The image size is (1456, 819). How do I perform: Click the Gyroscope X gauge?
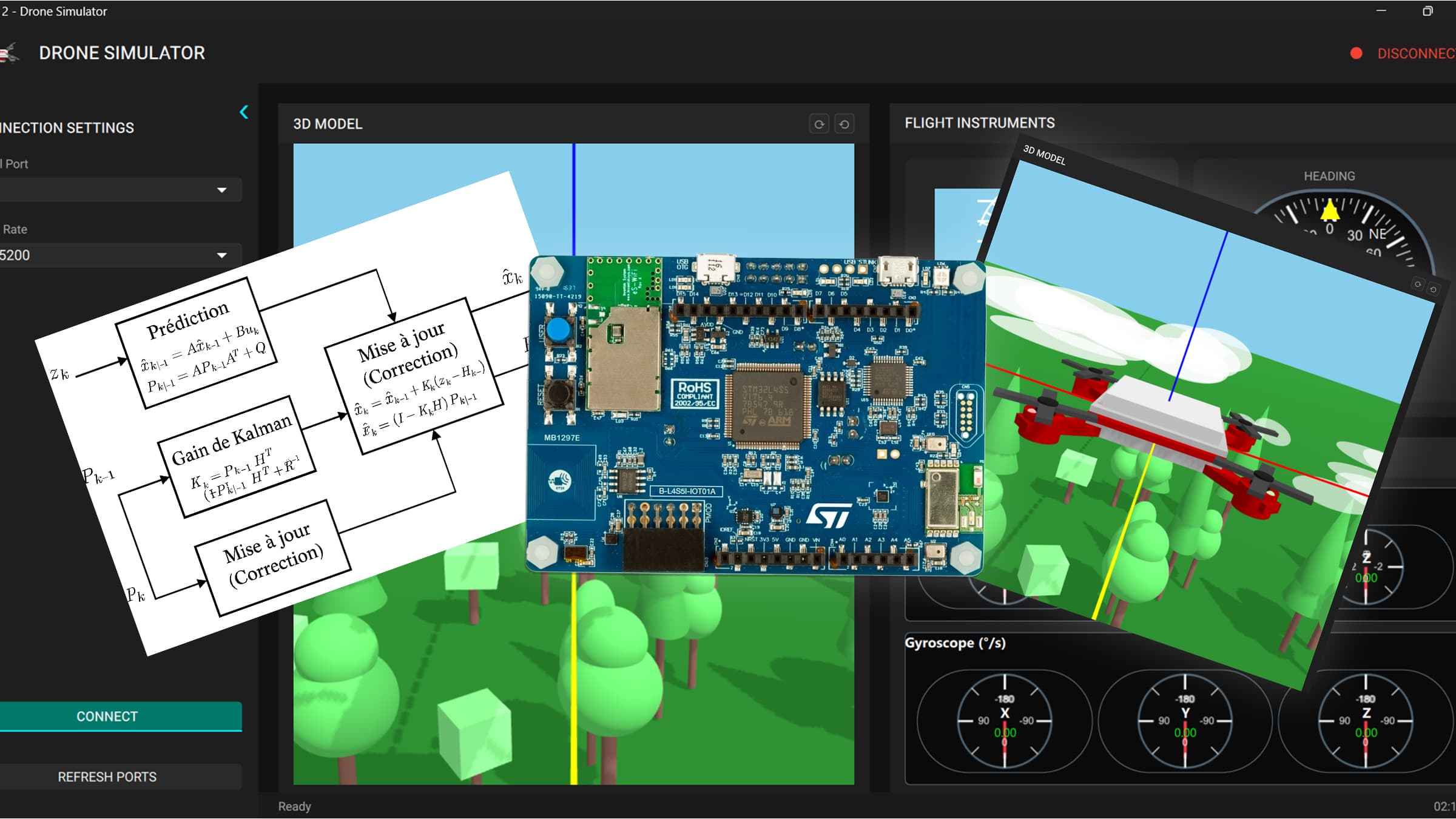coord(1005,721)
